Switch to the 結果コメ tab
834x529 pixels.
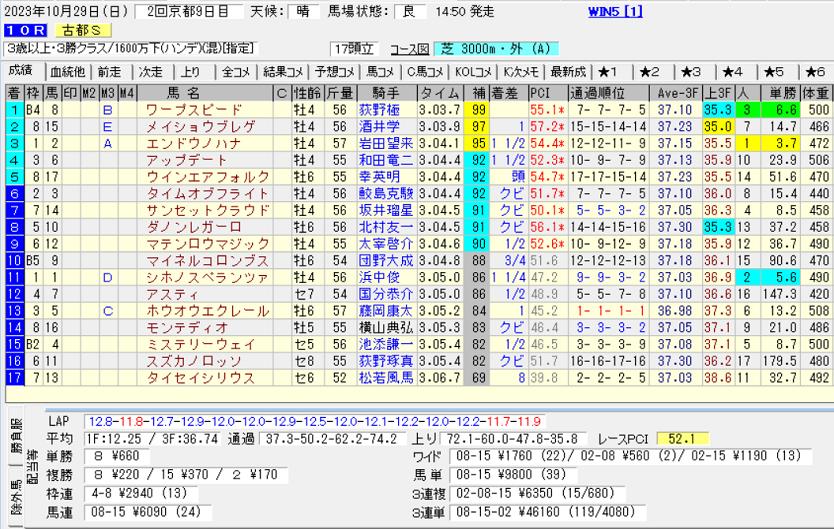tap(282, 72)
